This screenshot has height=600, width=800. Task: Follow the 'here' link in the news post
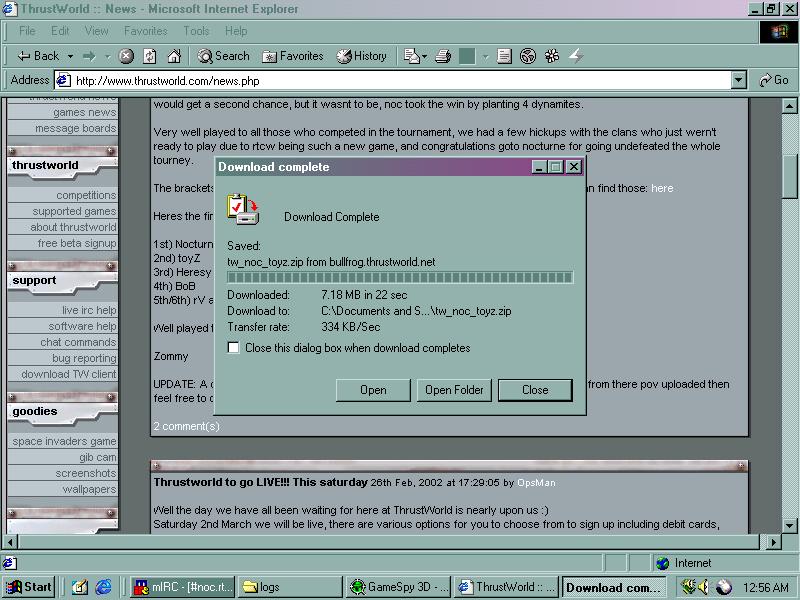[662, 188]
